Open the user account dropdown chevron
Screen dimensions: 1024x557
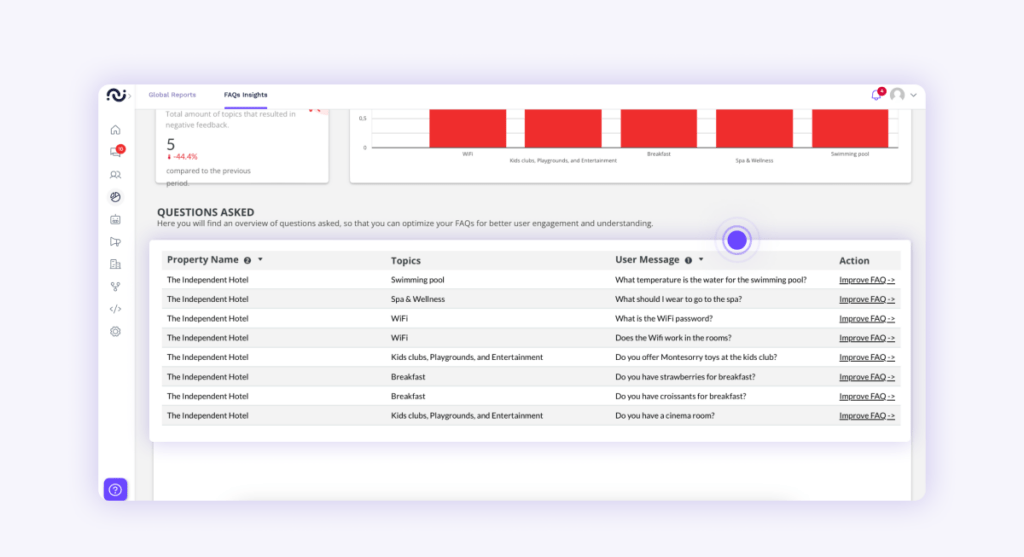913,95
